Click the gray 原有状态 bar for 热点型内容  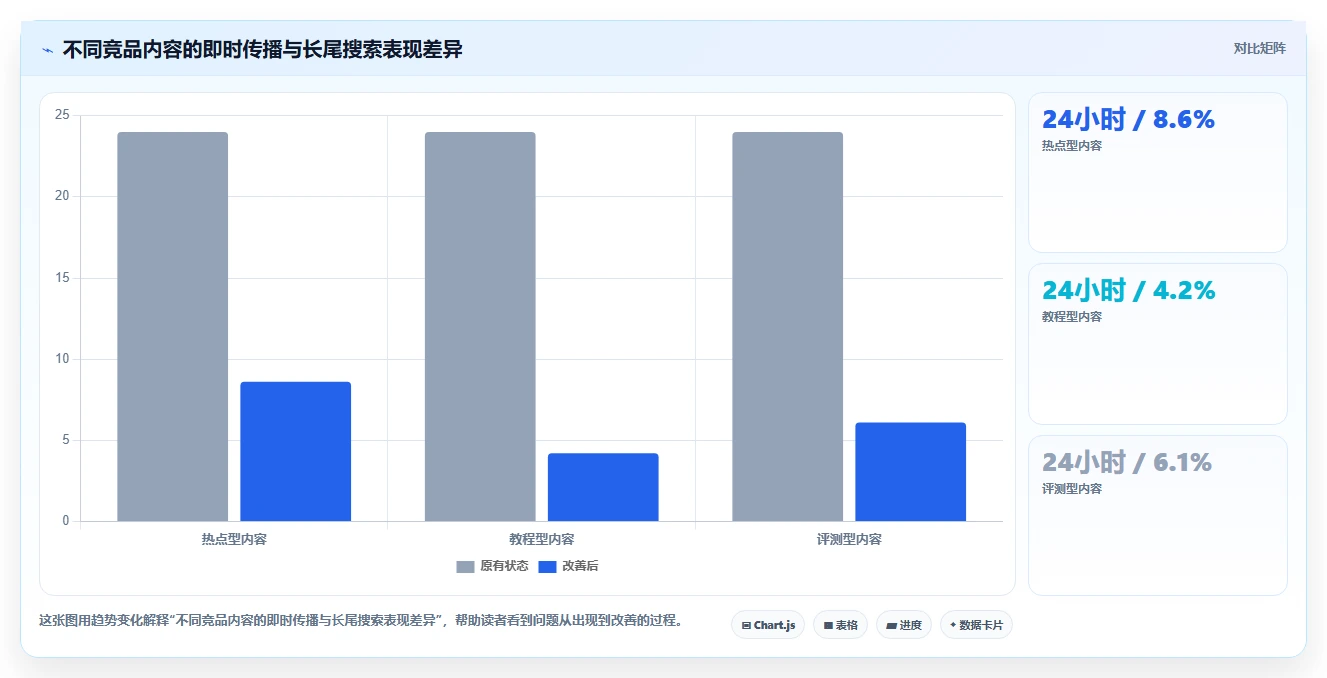click(172, 327)
